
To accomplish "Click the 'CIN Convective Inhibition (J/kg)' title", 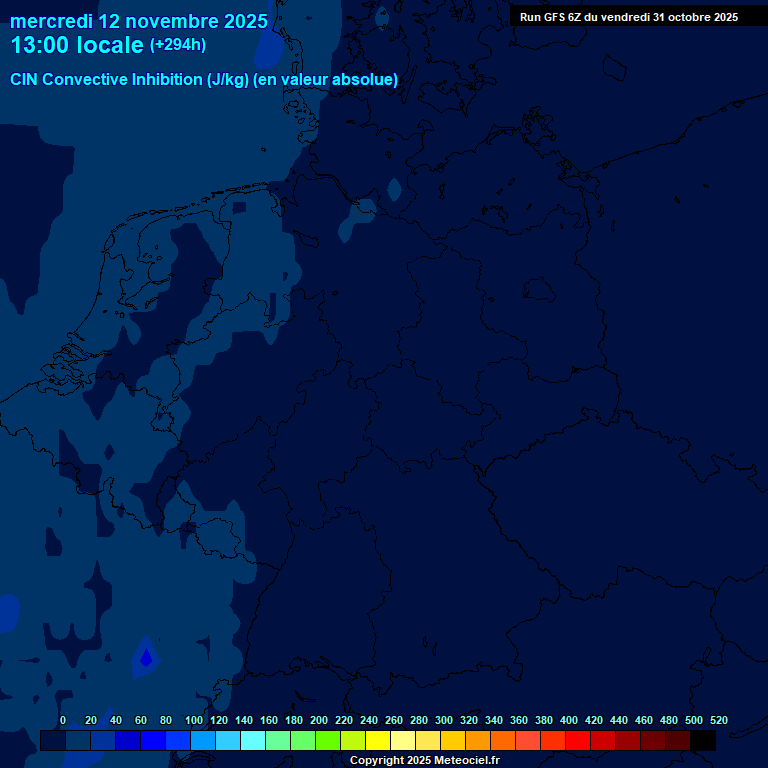I will [204, 80].
